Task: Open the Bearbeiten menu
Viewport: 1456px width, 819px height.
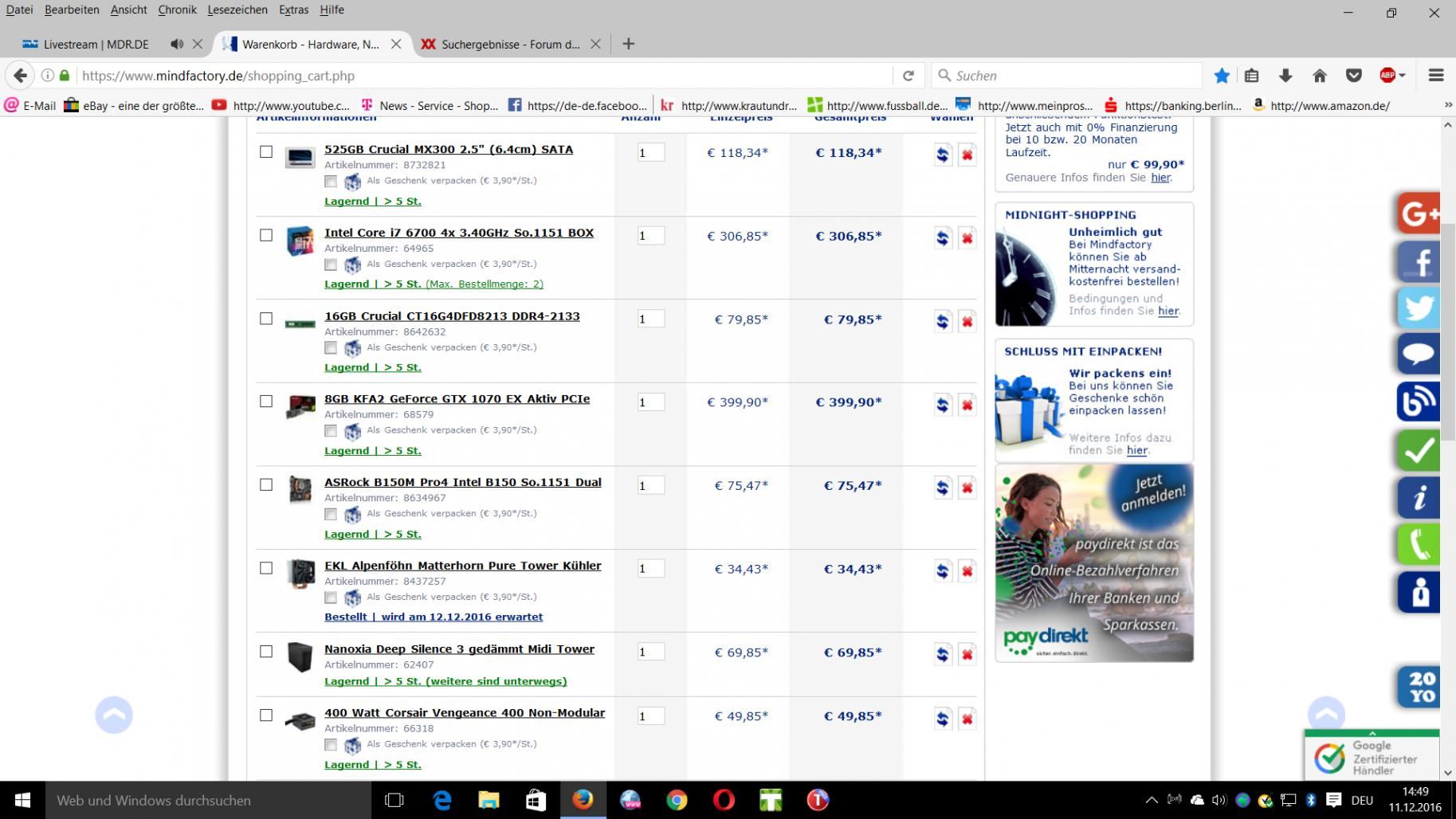Action: (x=72, y=10)
